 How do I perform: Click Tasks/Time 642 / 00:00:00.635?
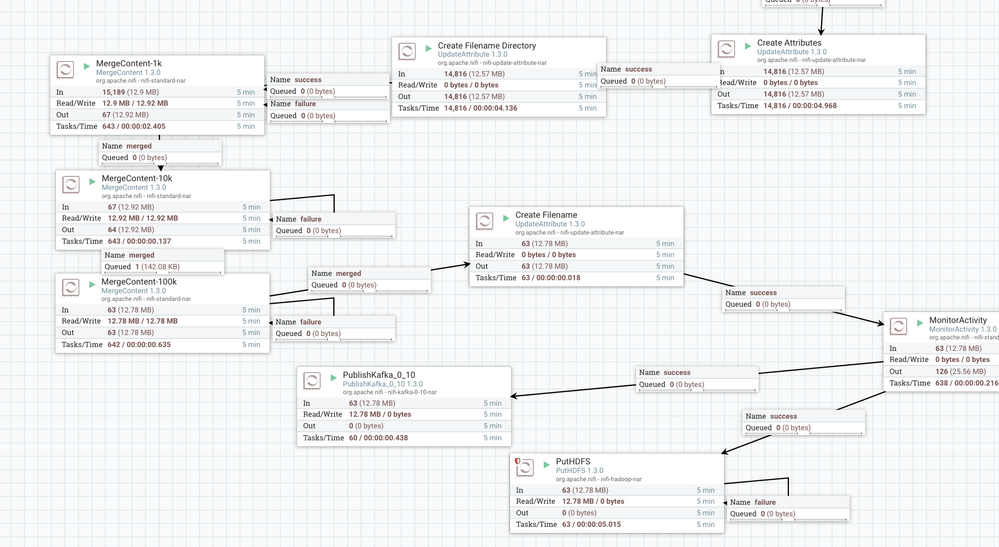(140, 345)
